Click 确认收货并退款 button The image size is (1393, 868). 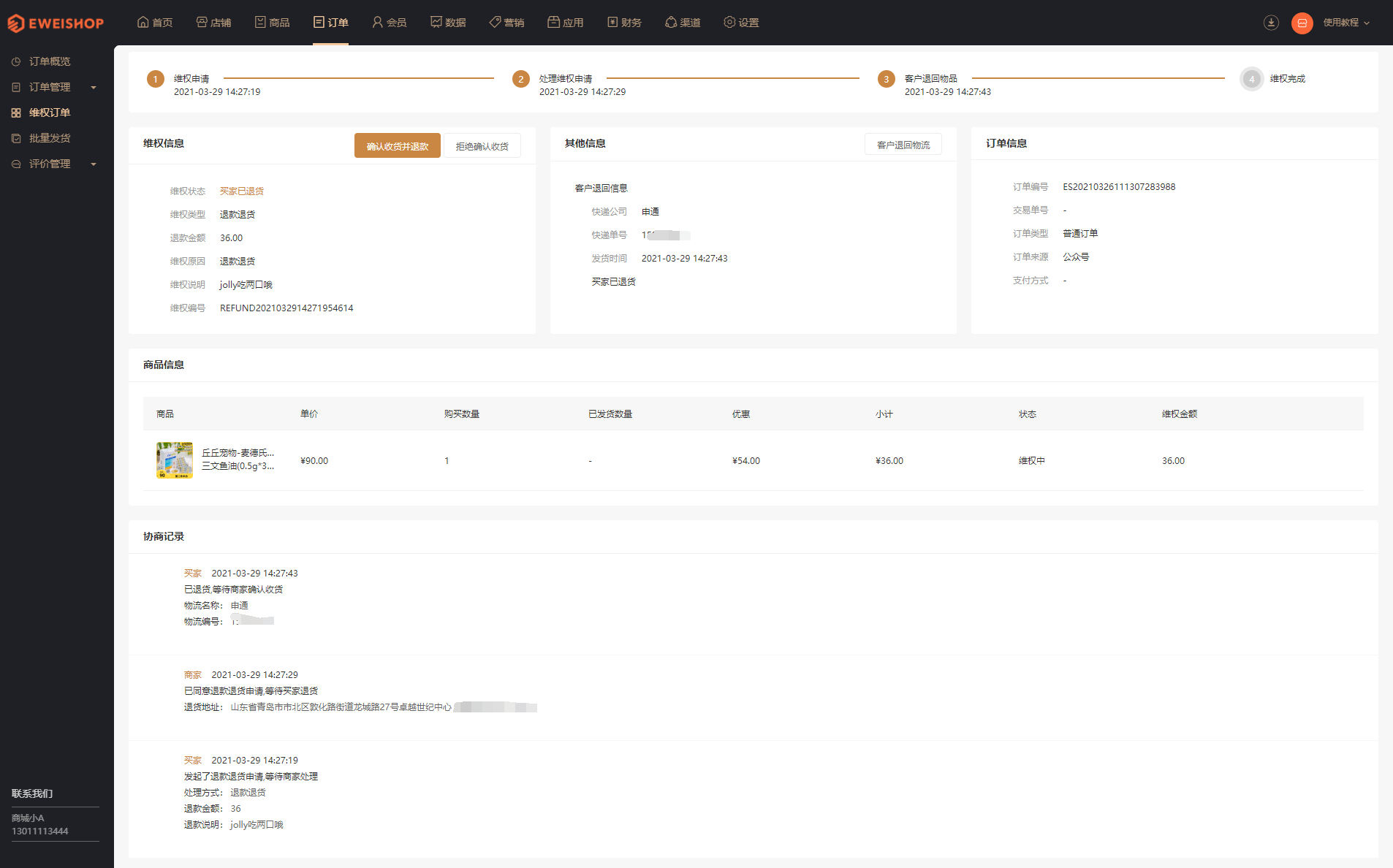pyautogui.click(x=398, y=145)
